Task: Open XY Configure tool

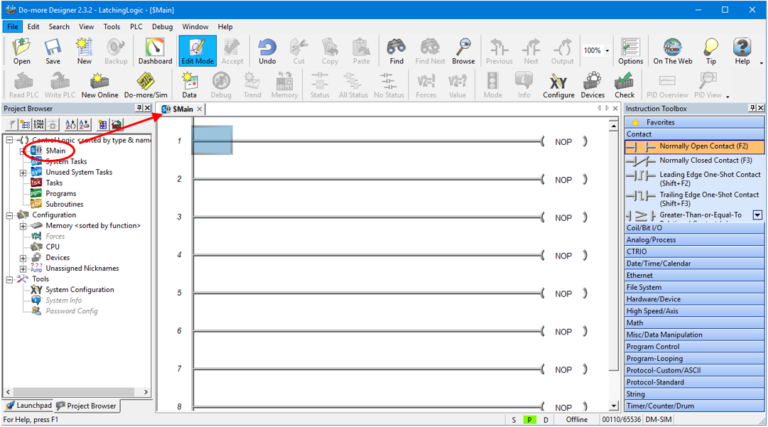Action: tap(558, 85)
